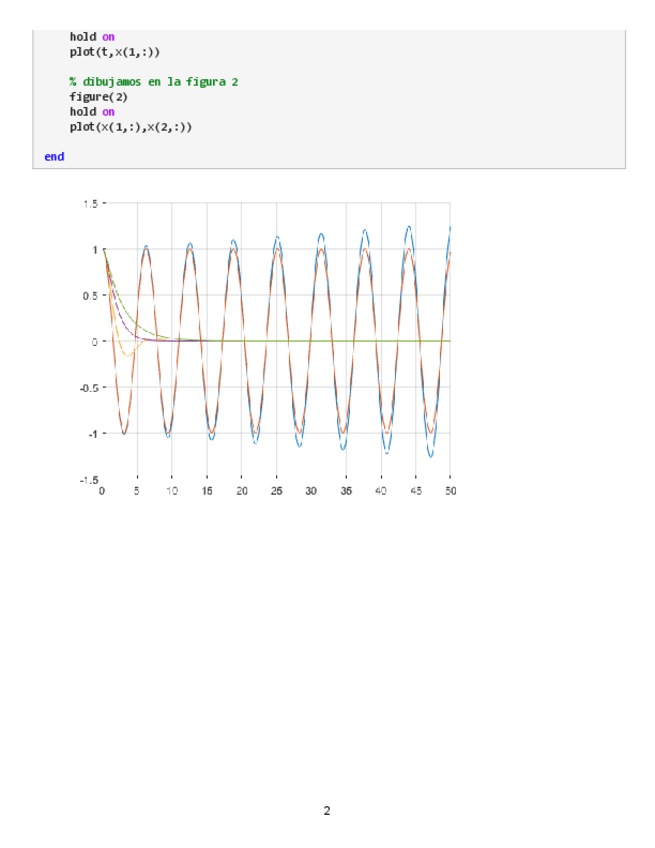Click the x-axis tick label 35
Image resolution: width=655 pixels, height=848 pixels.
point(346,492)
